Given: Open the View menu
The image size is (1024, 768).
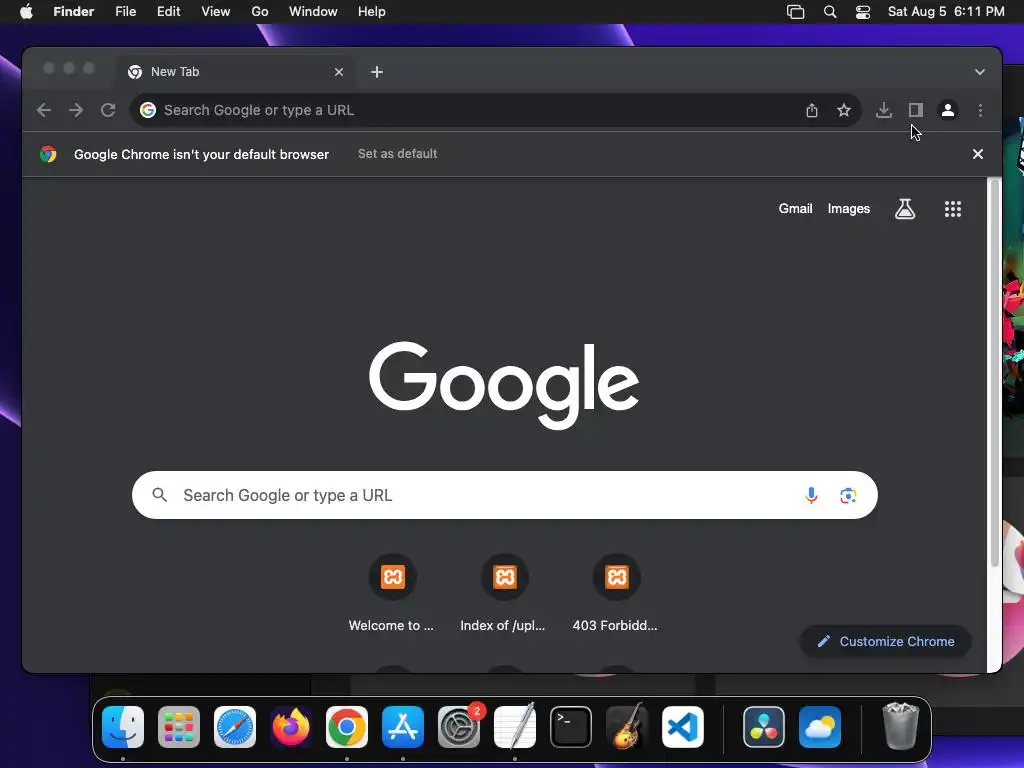Looking at the screenshot, I should click(x=216, y=12).
